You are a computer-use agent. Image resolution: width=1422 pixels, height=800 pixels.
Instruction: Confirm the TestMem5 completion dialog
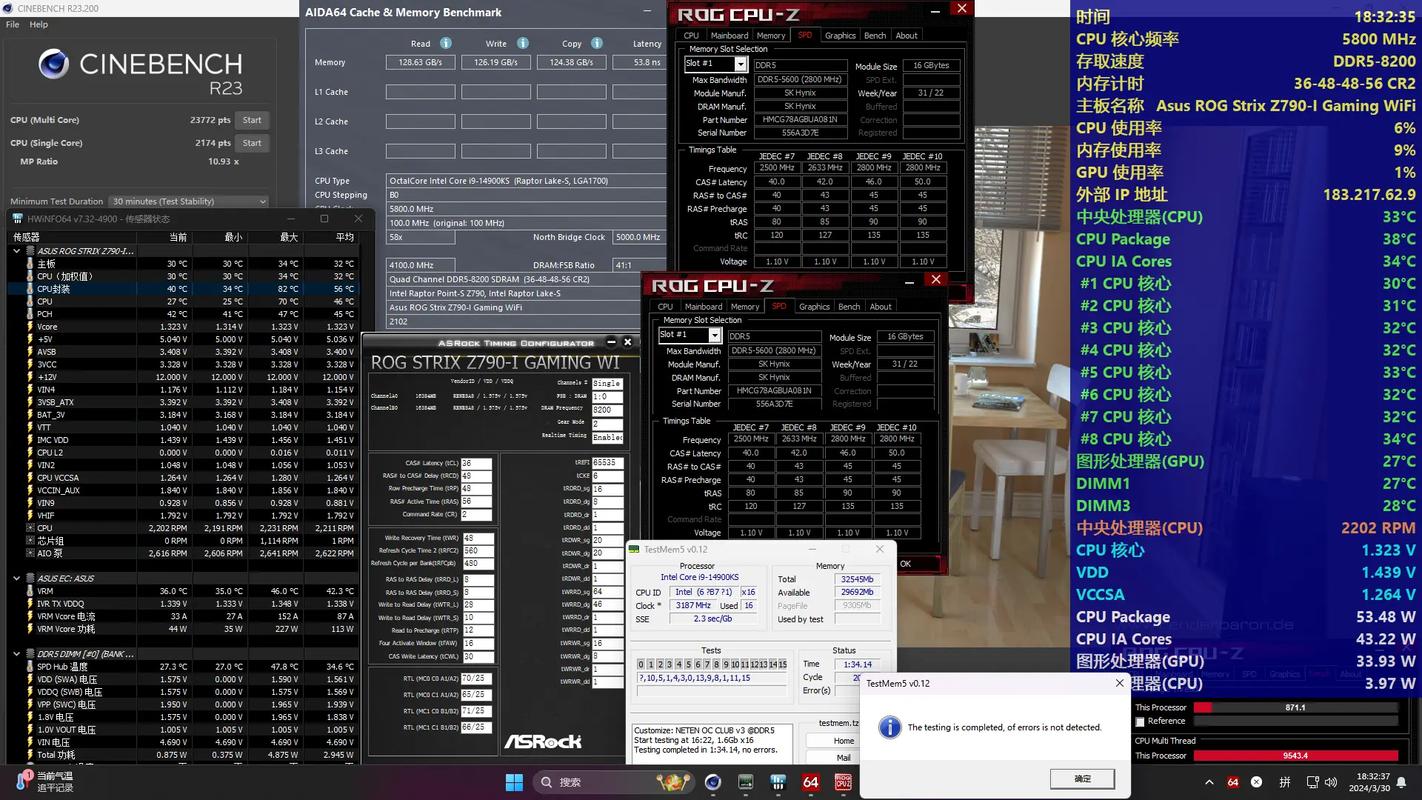coord(1082,778)
